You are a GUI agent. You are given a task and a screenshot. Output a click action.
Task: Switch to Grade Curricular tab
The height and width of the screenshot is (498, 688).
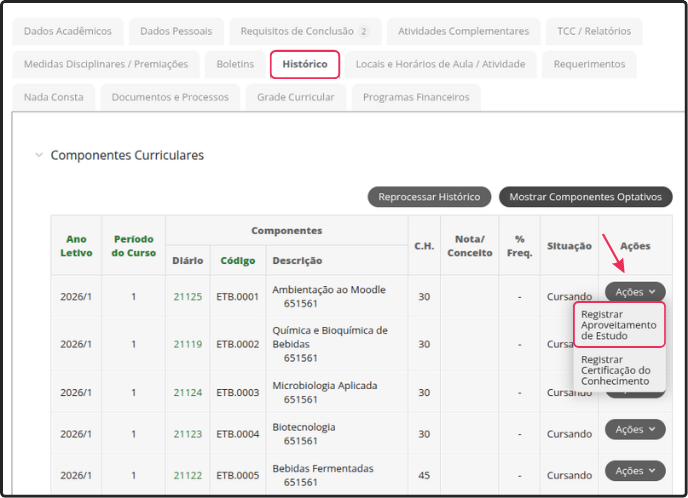pos(296,97)
